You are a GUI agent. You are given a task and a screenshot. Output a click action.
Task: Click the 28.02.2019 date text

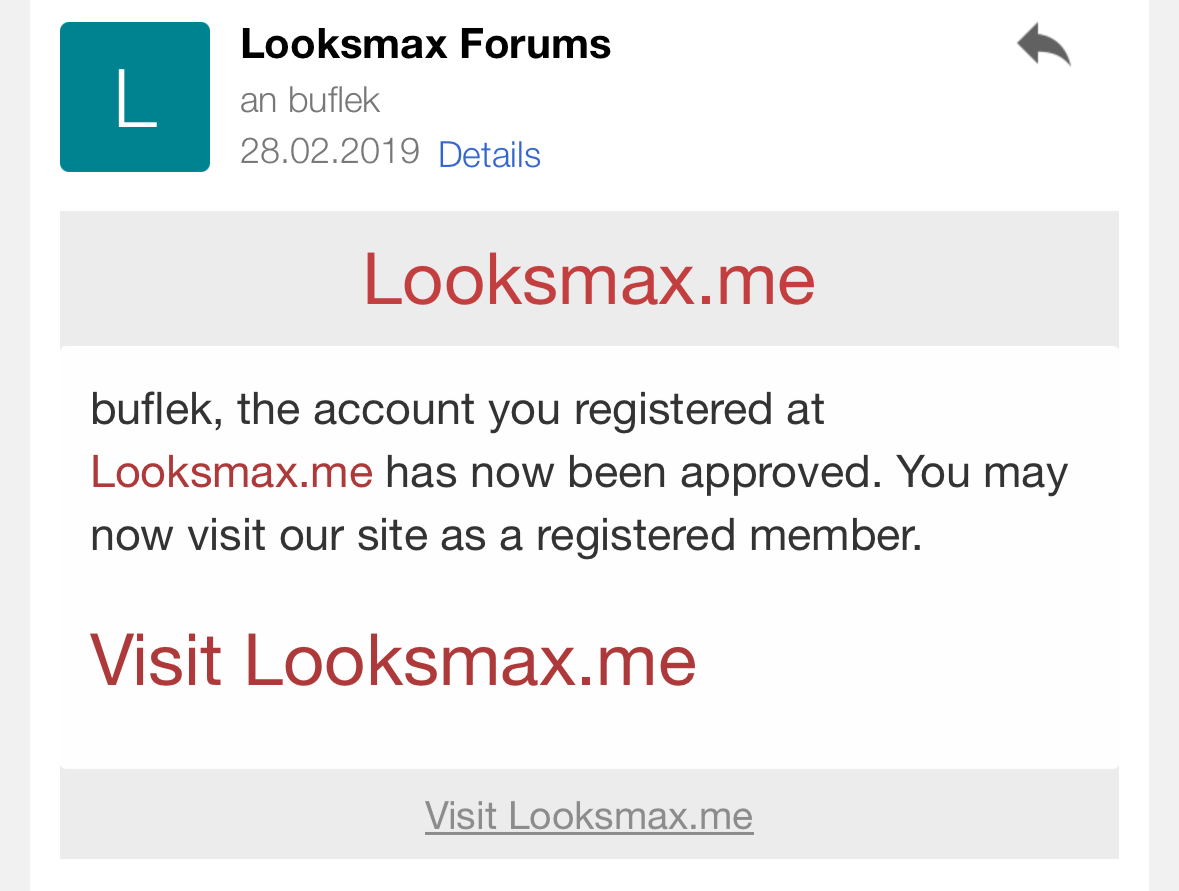point(329,152)
